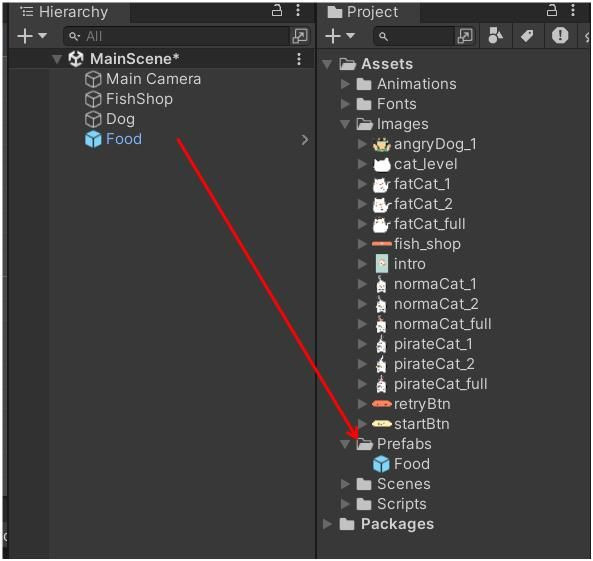Click the Project error filter icon
The width and height of the screenshot is (593, 561).
click(560, 36)
